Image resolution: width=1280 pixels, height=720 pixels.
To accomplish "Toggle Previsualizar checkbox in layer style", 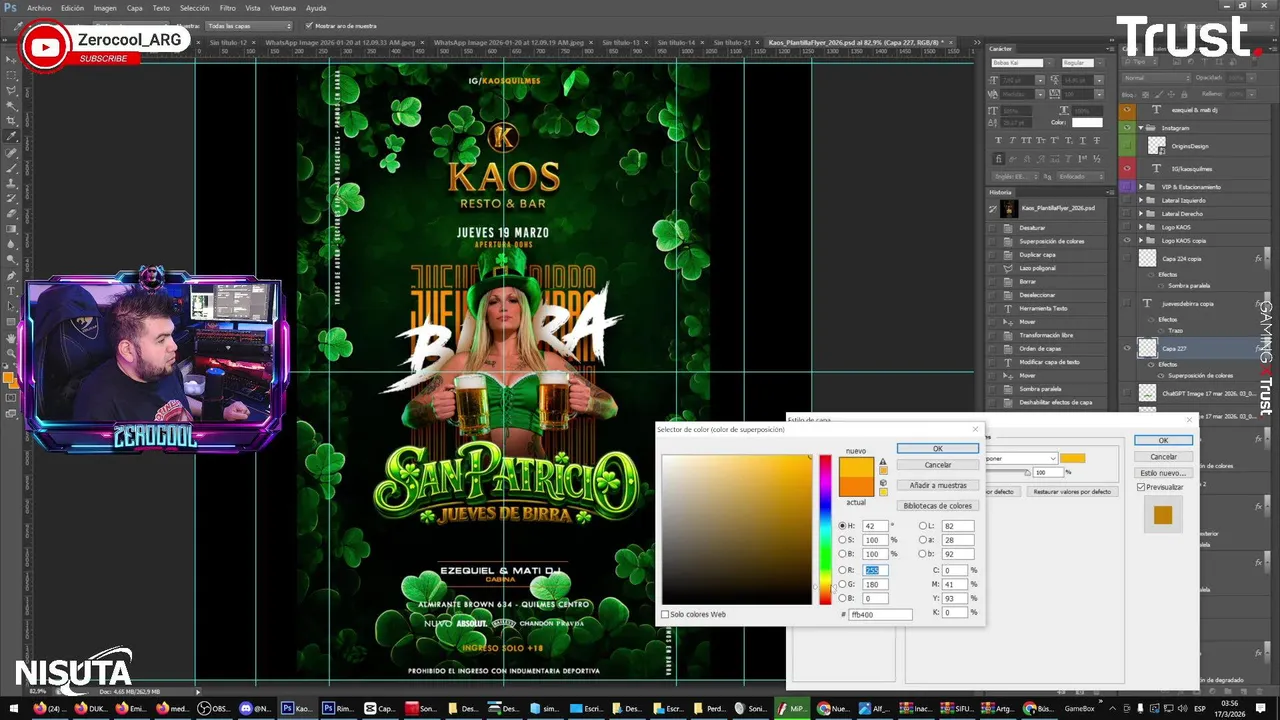I will click(x=1141, y=487).
